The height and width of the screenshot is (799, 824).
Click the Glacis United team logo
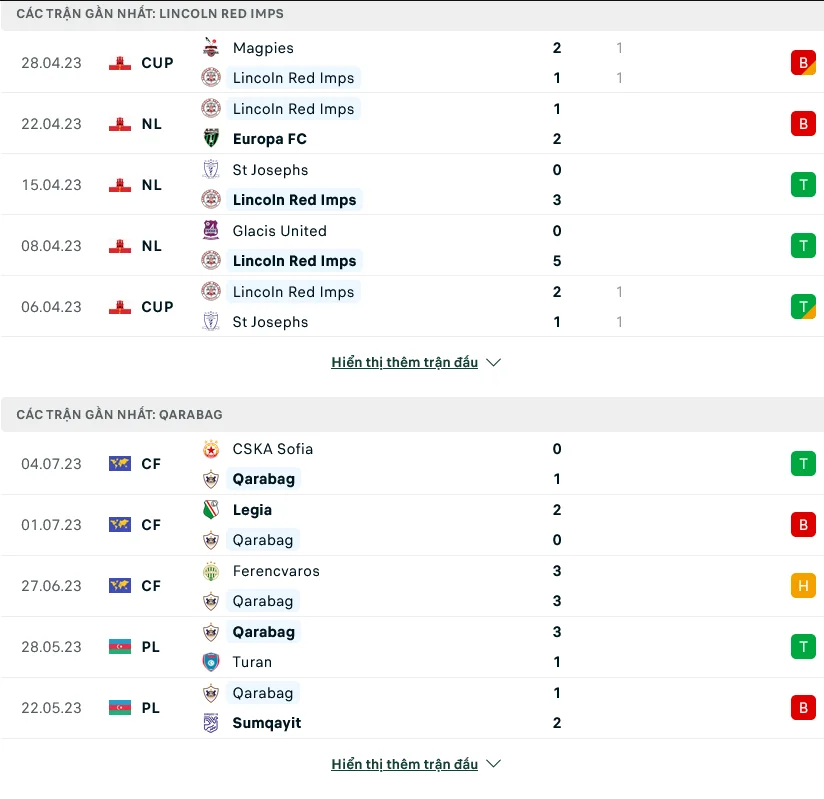211,230
